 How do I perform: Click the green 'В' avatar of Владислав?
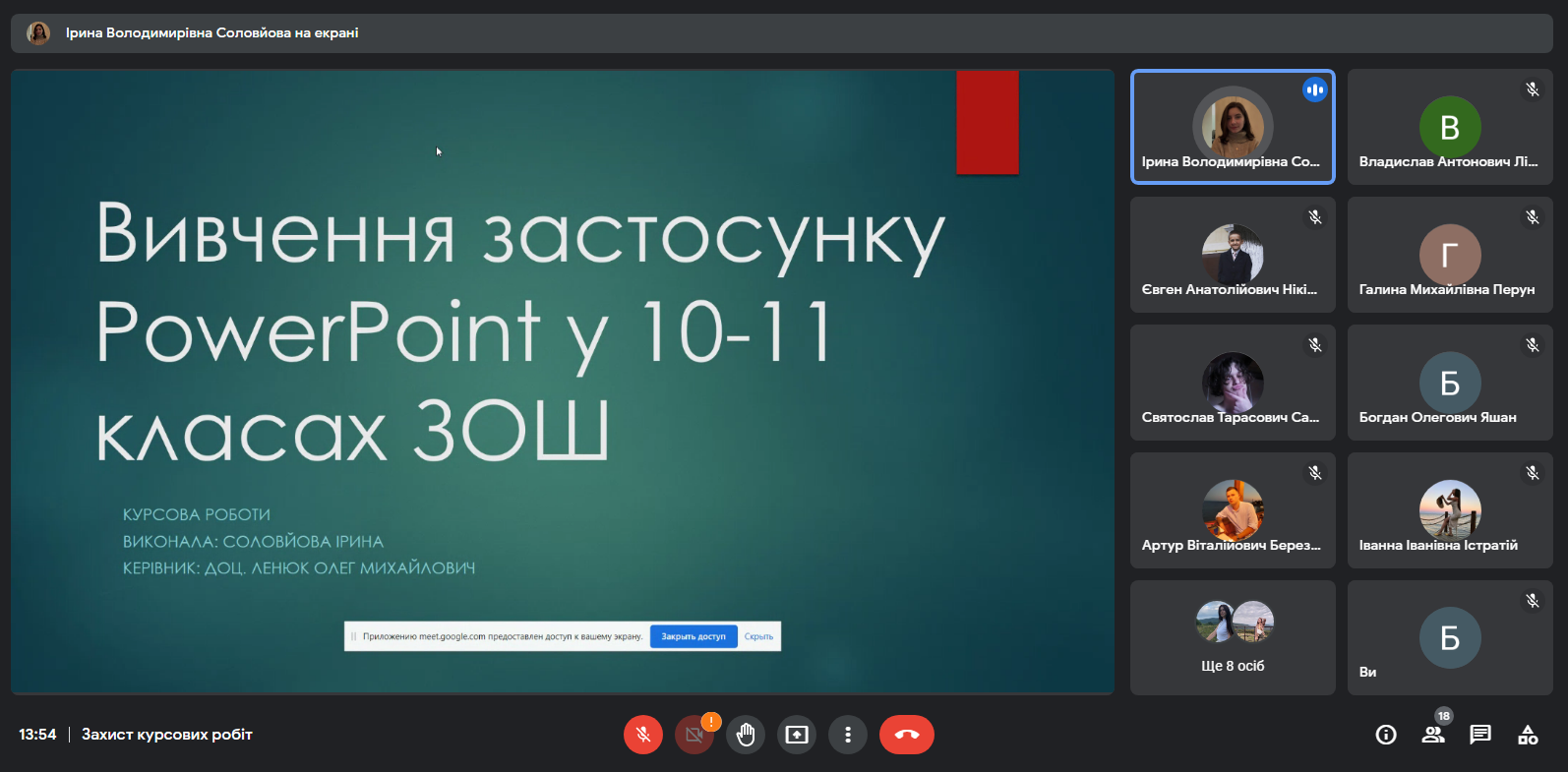coord(1450,127)
